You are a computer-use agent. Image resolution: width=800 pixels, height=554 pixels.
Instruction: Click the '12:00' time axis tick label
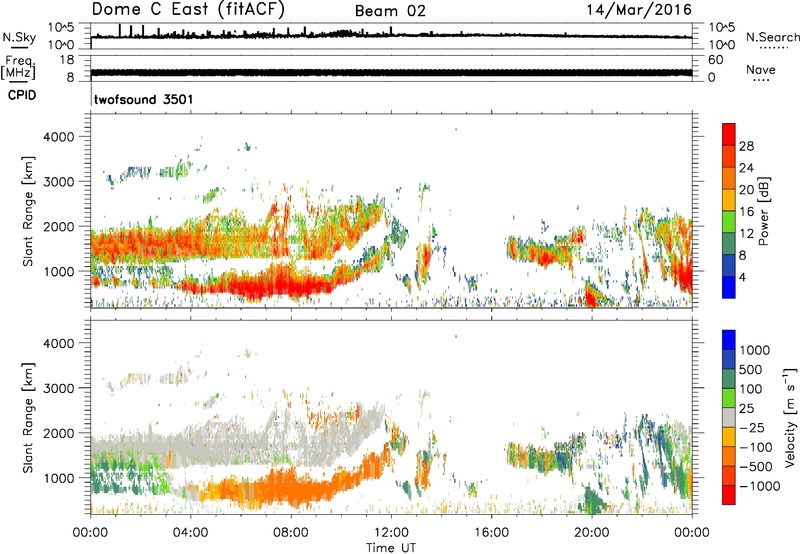tap(391, 533)
